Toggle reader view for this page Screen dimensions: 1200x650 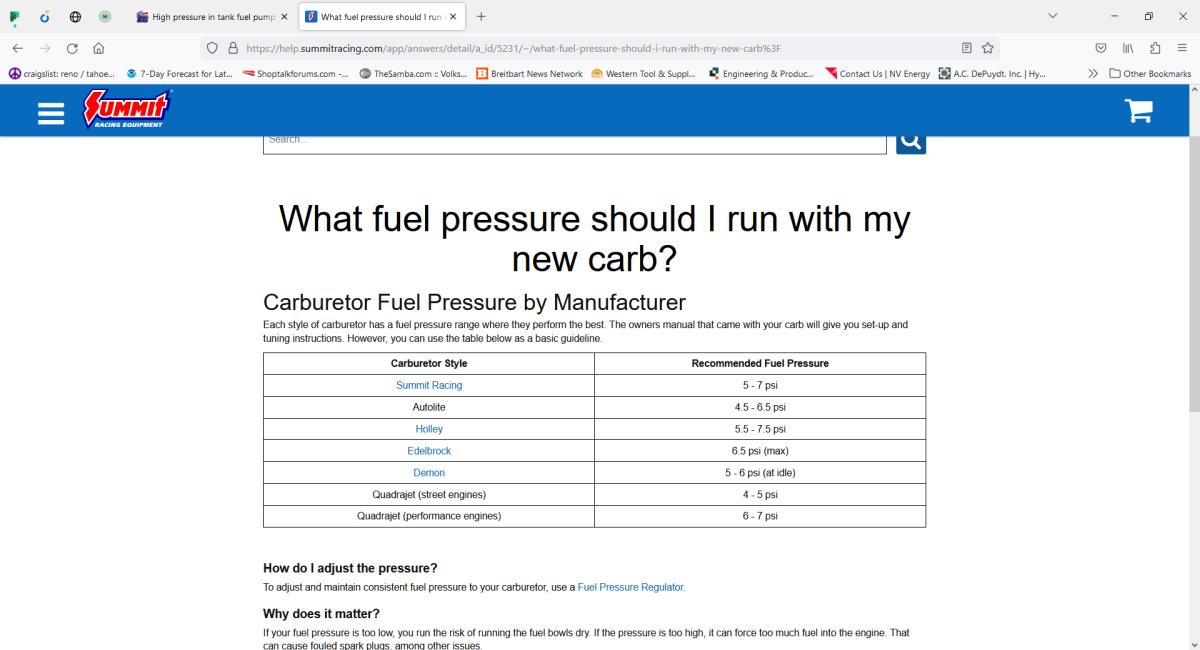point(966,48)
